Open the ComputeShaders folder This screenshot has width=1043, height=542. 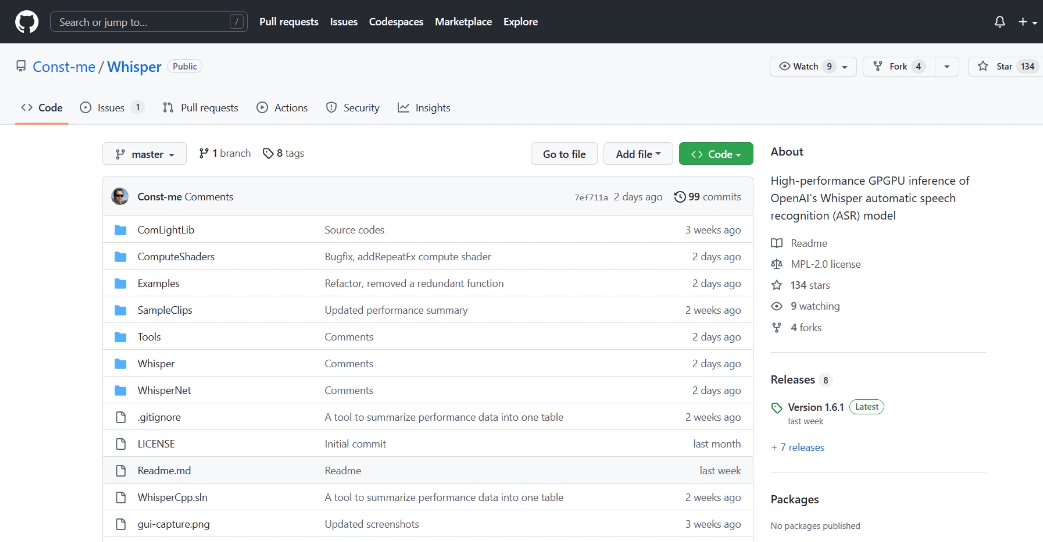176,257
